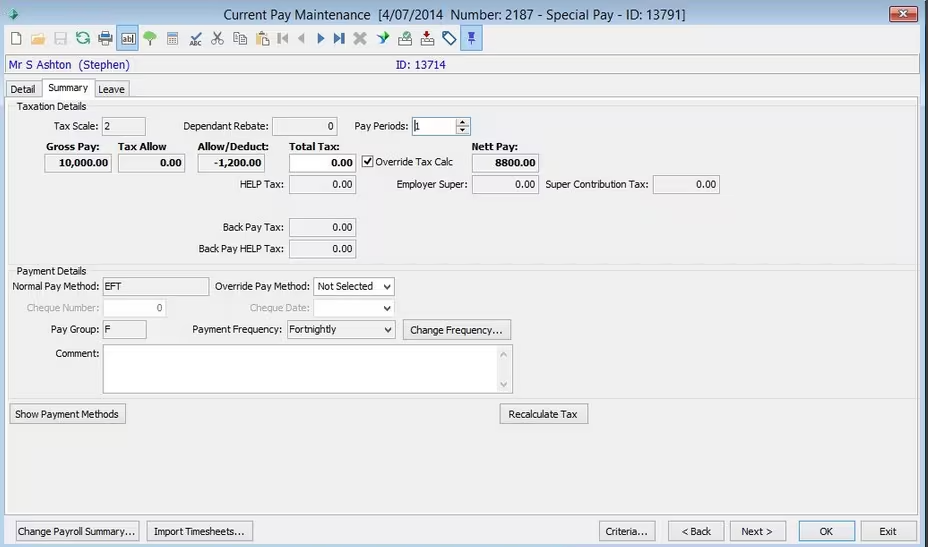This screenshot has height=547, width=928.
Task: Click the Recalculate Tax button
Action: pyautogui.click(x=543, y=414)
